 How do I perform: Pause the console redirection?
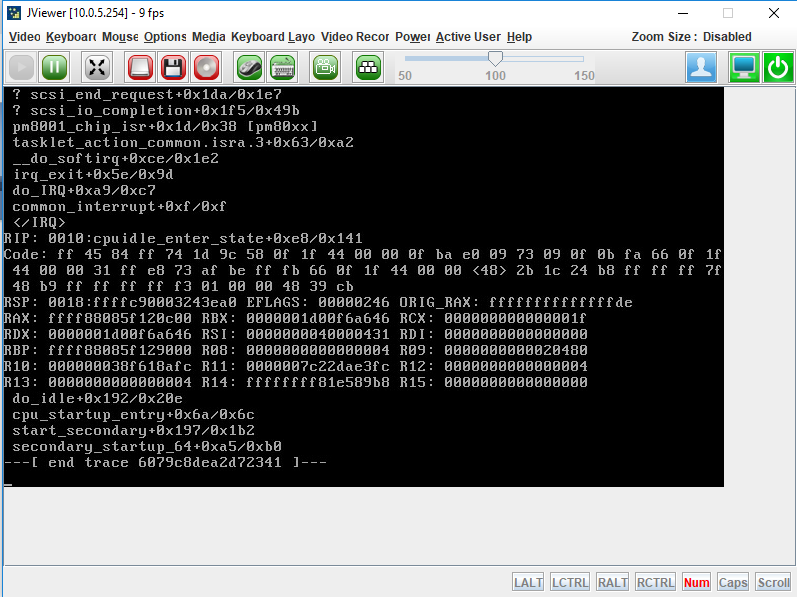(54, 67)
